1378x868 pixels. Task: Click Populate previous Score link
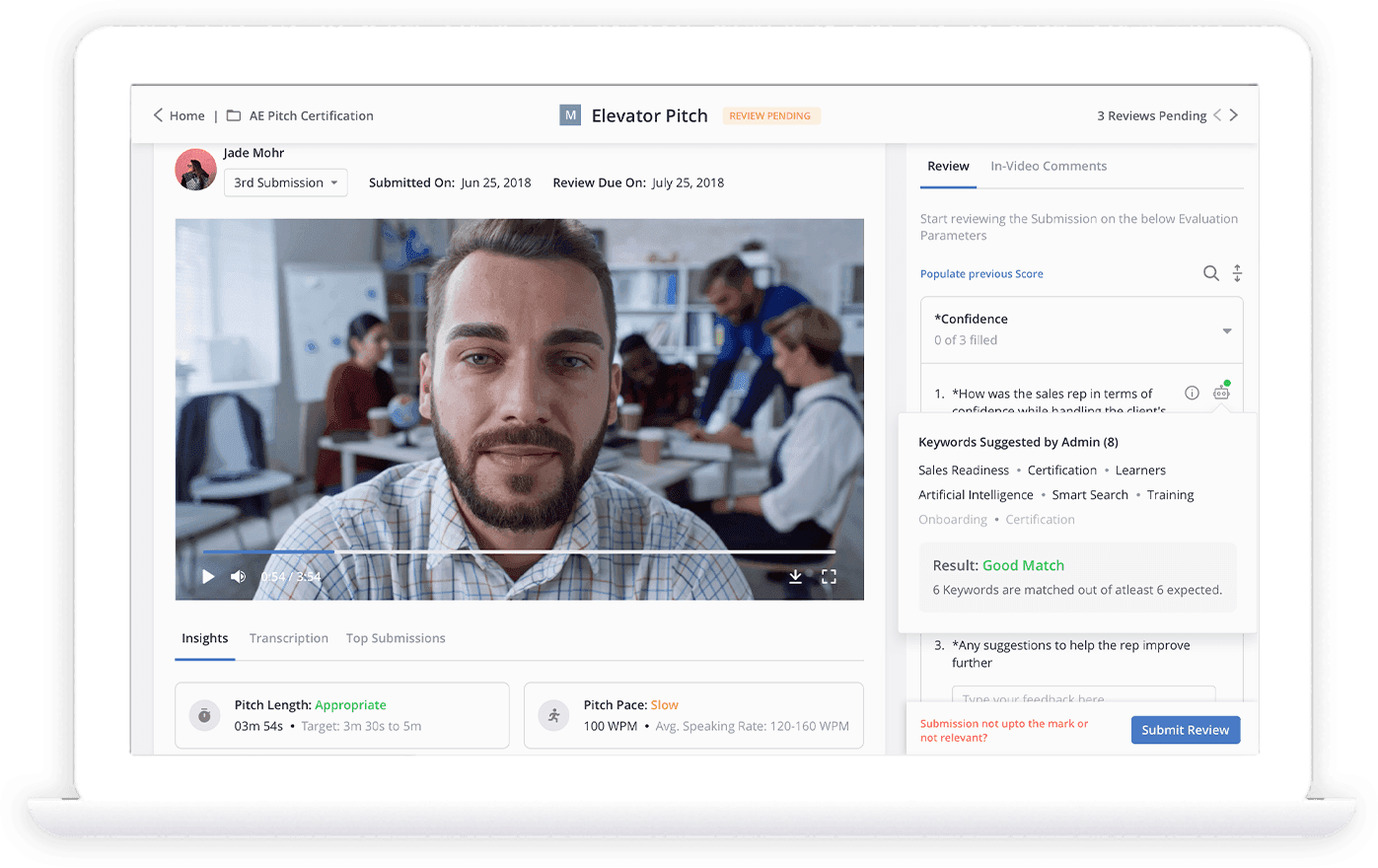(981, 274)
